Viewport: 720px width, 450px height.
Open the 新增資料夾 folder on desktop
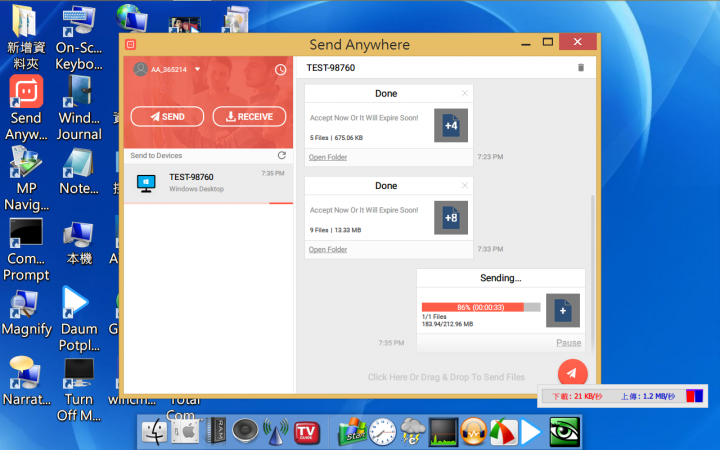26,38
